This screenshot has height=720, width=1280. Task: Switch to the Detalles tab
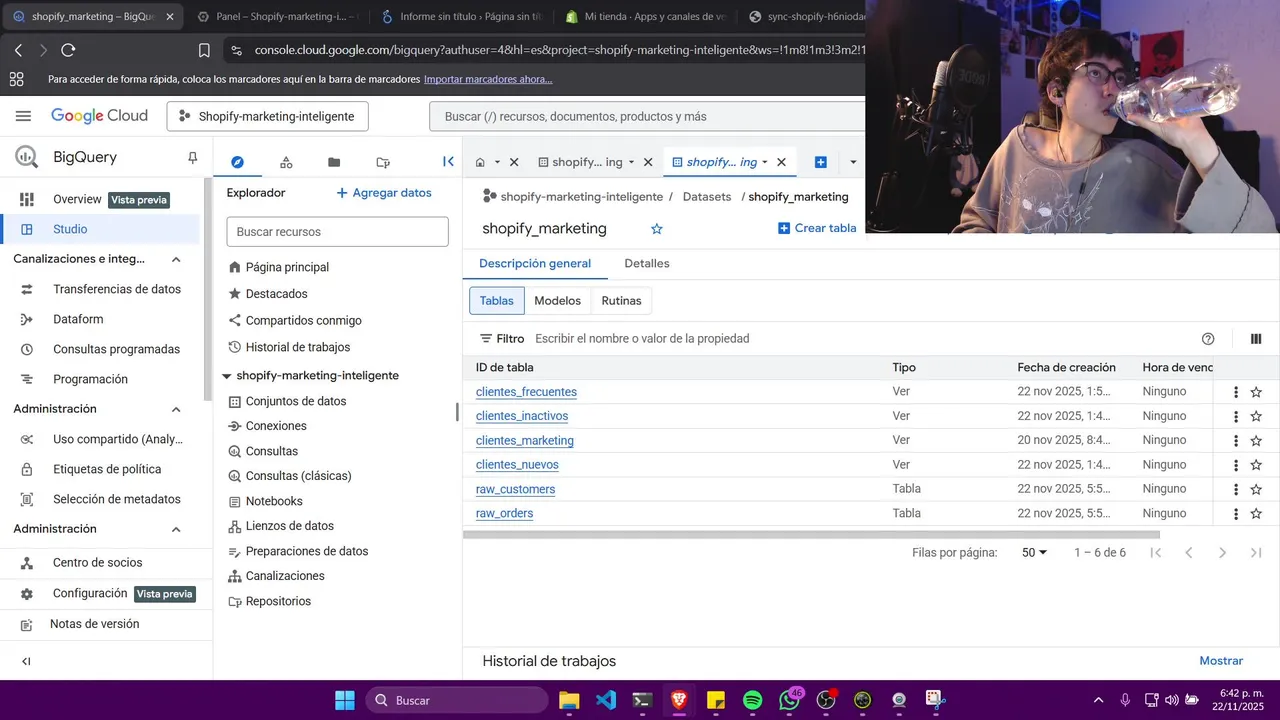click(x=647, y=263)
